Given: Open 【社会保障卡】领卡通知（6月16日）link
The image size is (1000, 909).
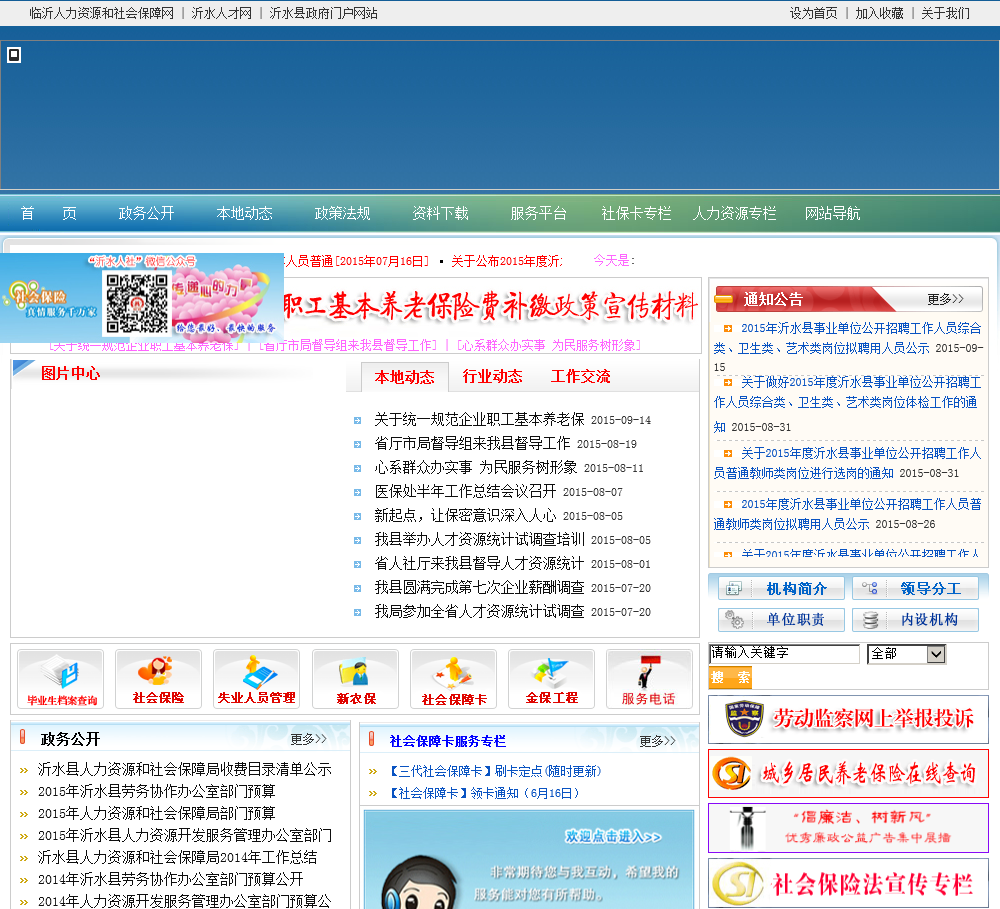Looking at the screenshot, I should [485, 793].
